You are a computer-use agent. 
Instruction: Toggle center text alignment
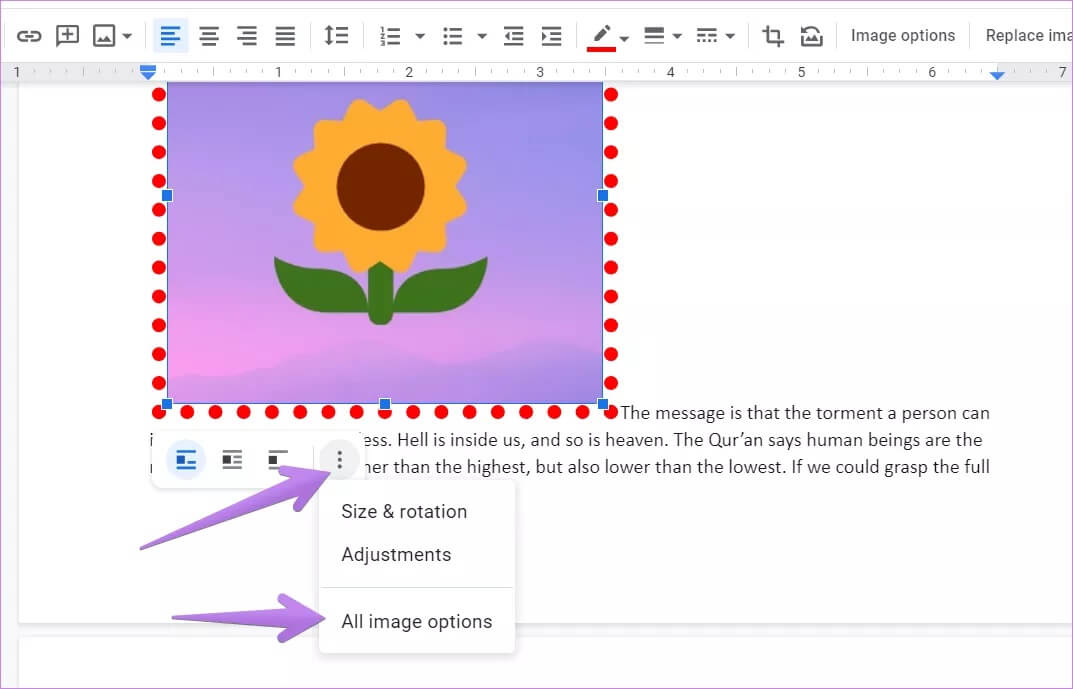coord(208,36)
